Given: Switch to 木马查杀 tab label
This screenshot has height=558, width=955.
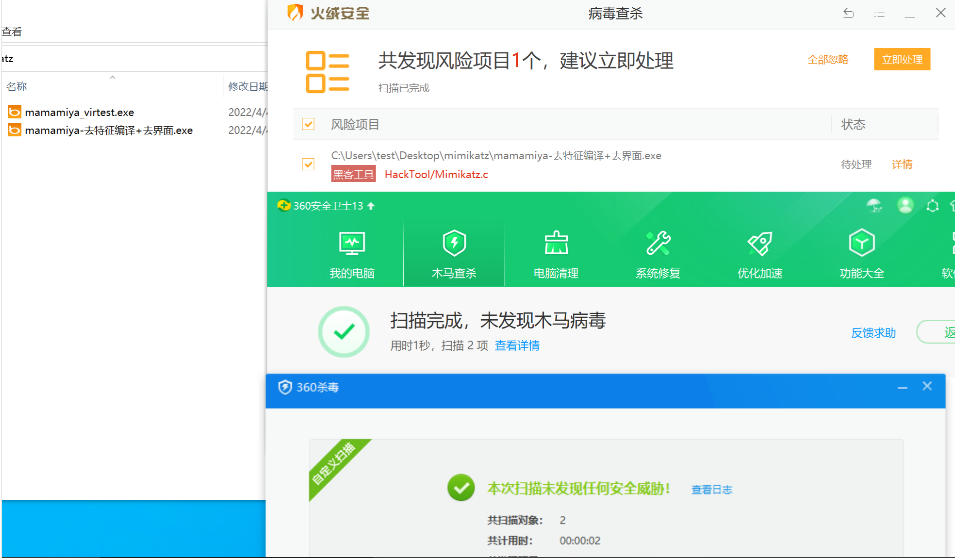Looking at the screenshot, I should coord(454,274).
